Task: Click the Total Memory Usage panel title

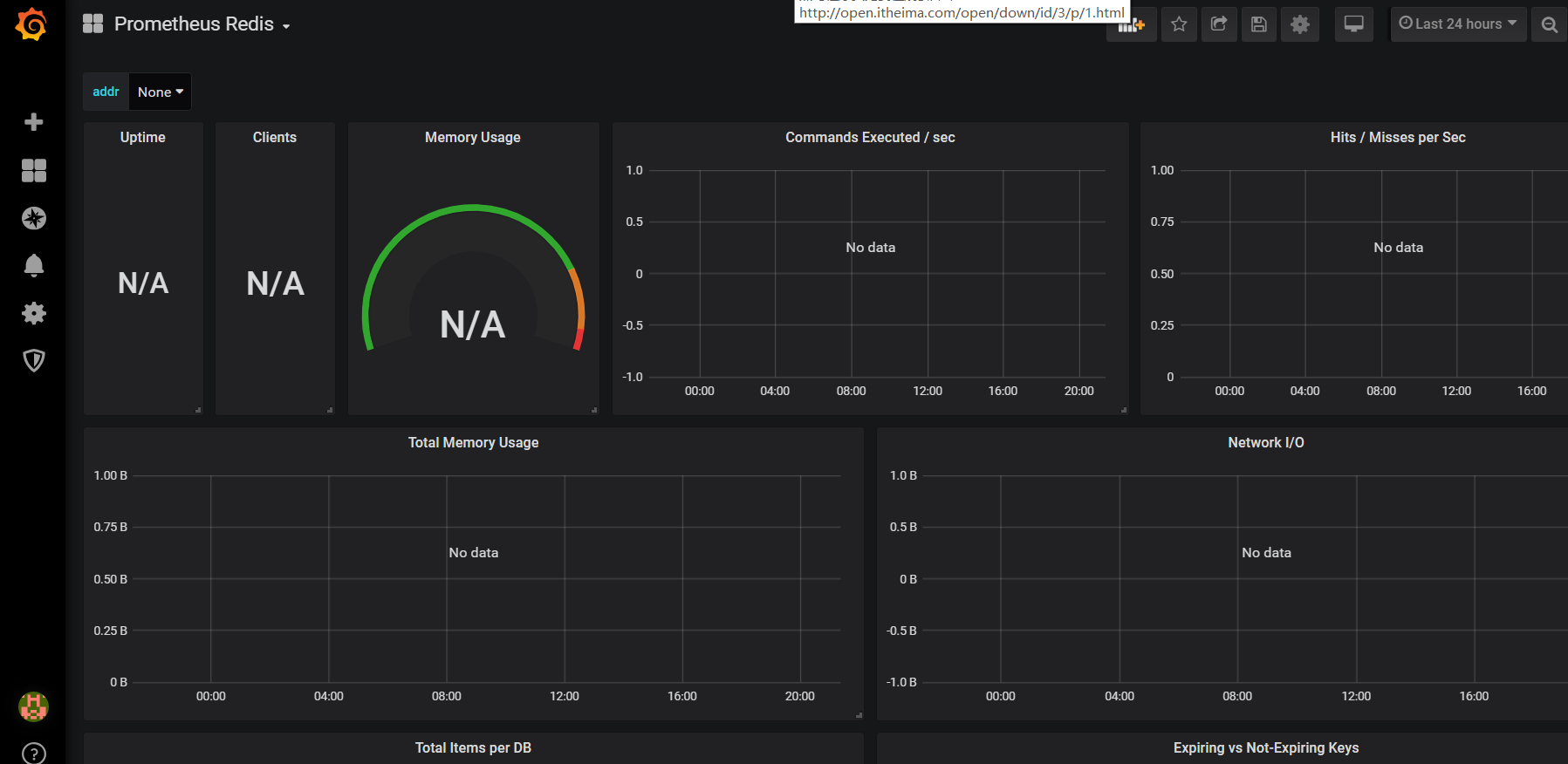Action: [473, 442]
